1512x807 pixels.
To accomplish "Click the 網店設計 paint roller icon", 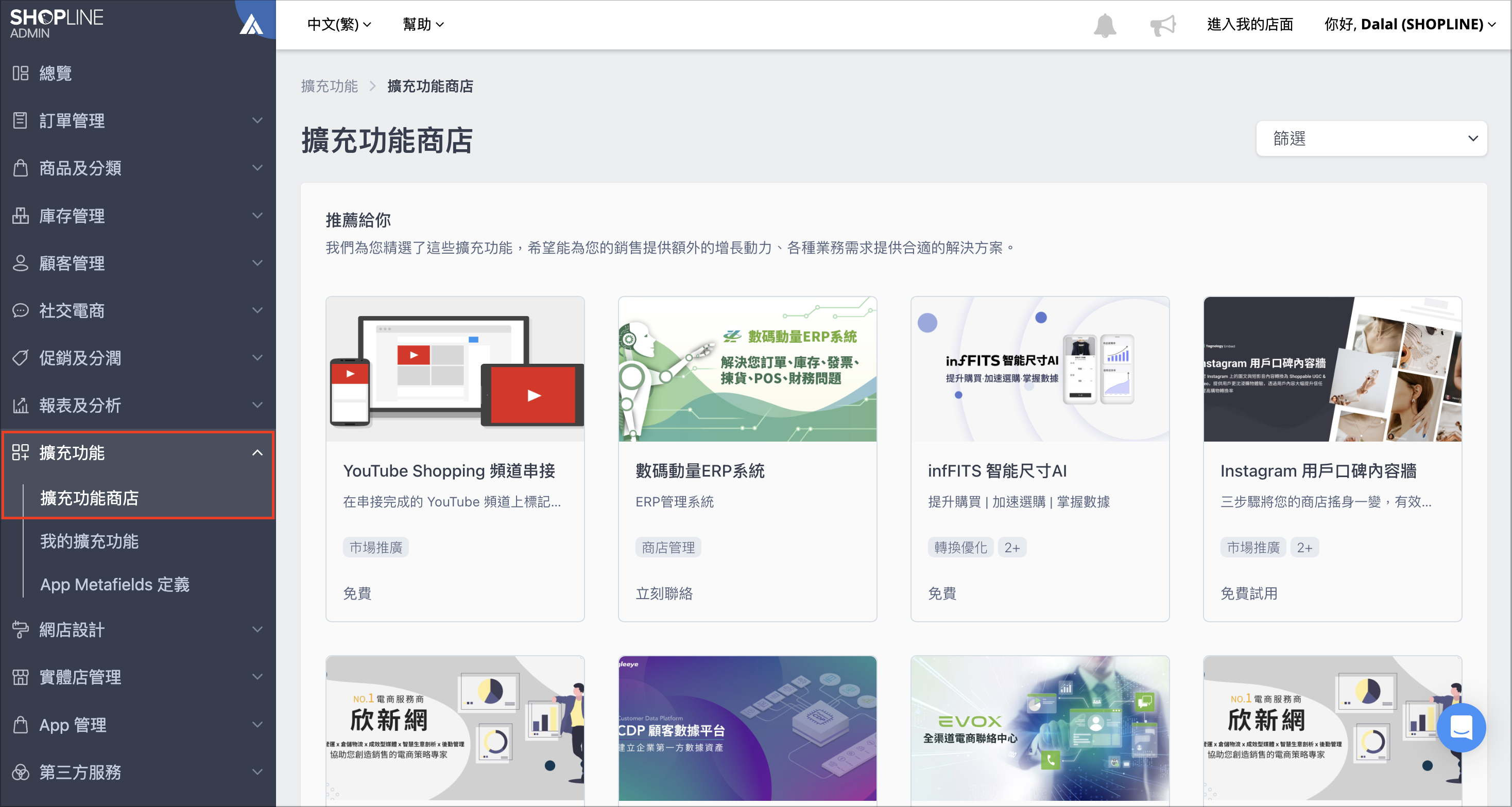I will point(21,629).
